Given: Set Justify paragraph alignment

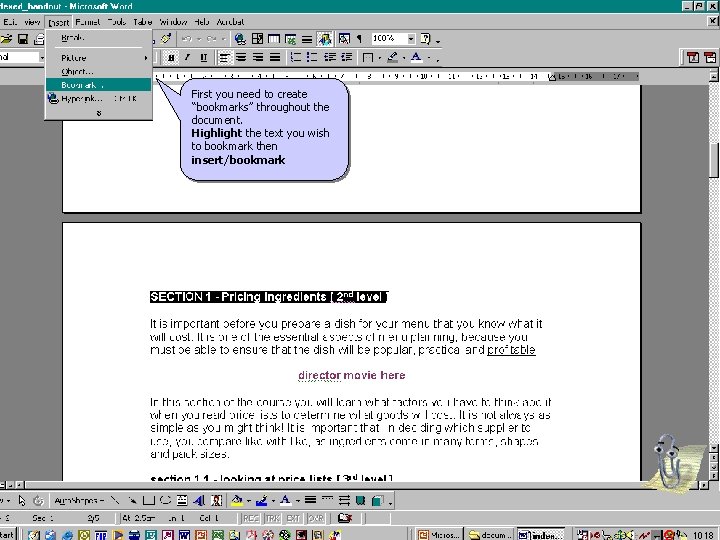Looking at the screenshot, I should (275, 57).
